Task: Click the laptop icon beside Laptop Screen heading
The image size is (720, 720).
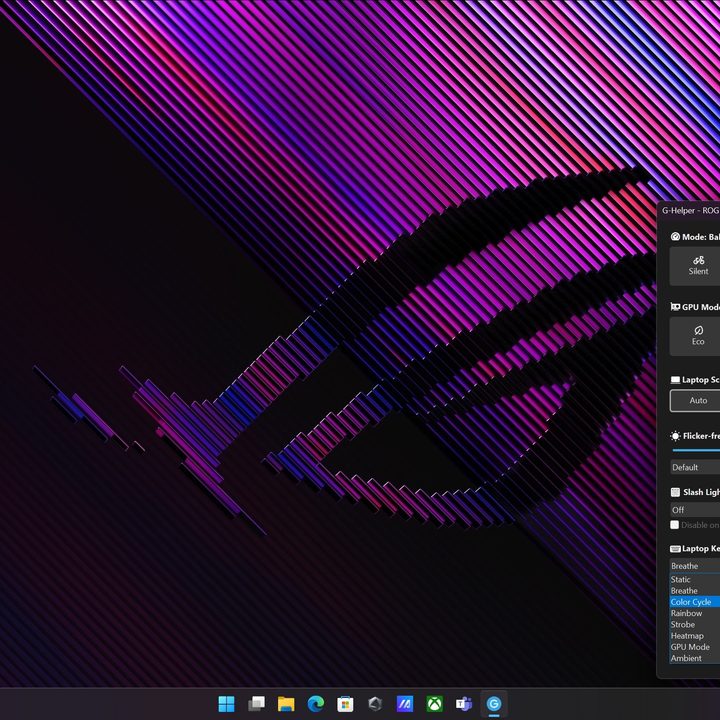Action: click(675, 380)
